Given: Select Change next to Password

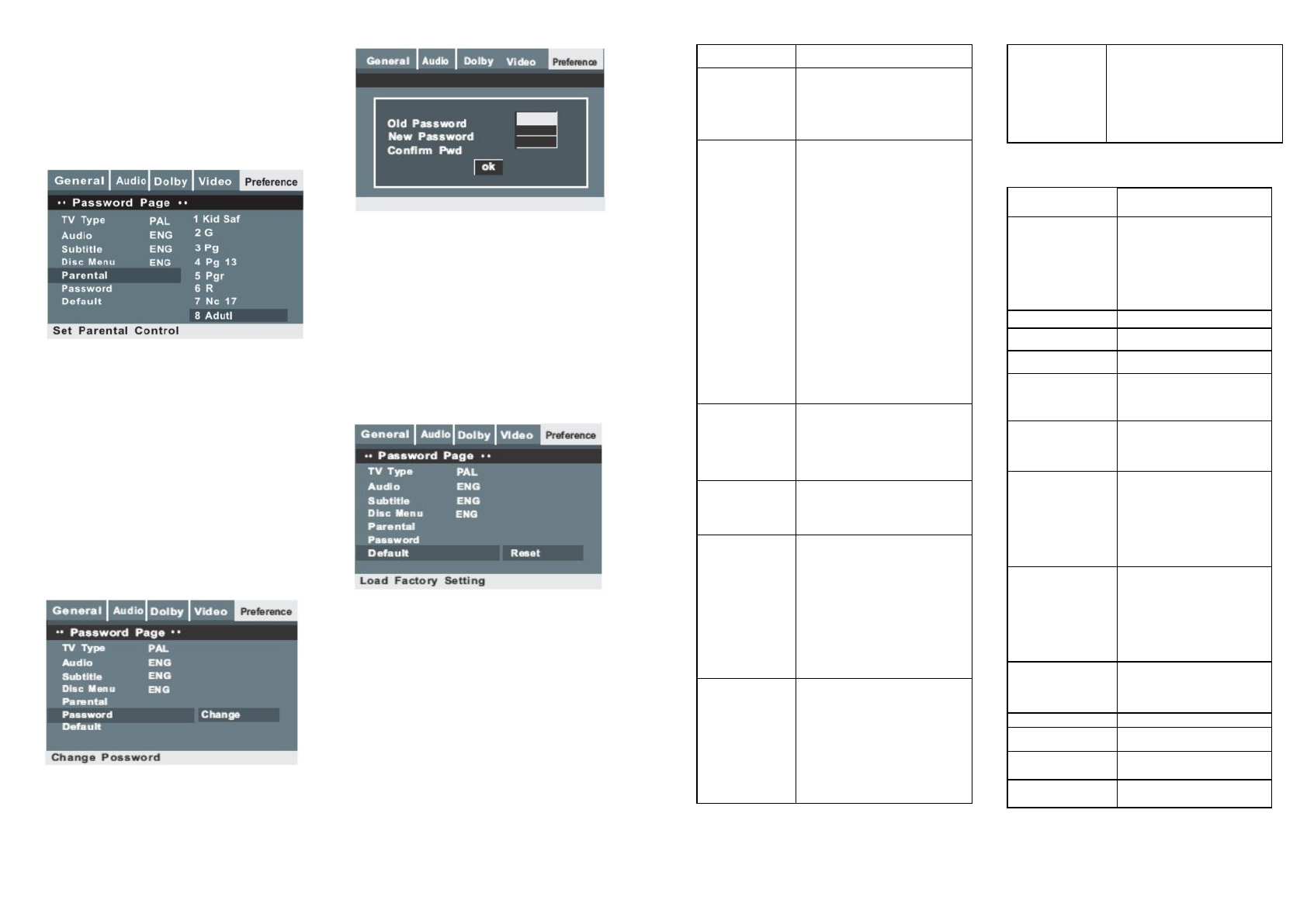Looking at the screenshot, I should (x=237, y=715).
